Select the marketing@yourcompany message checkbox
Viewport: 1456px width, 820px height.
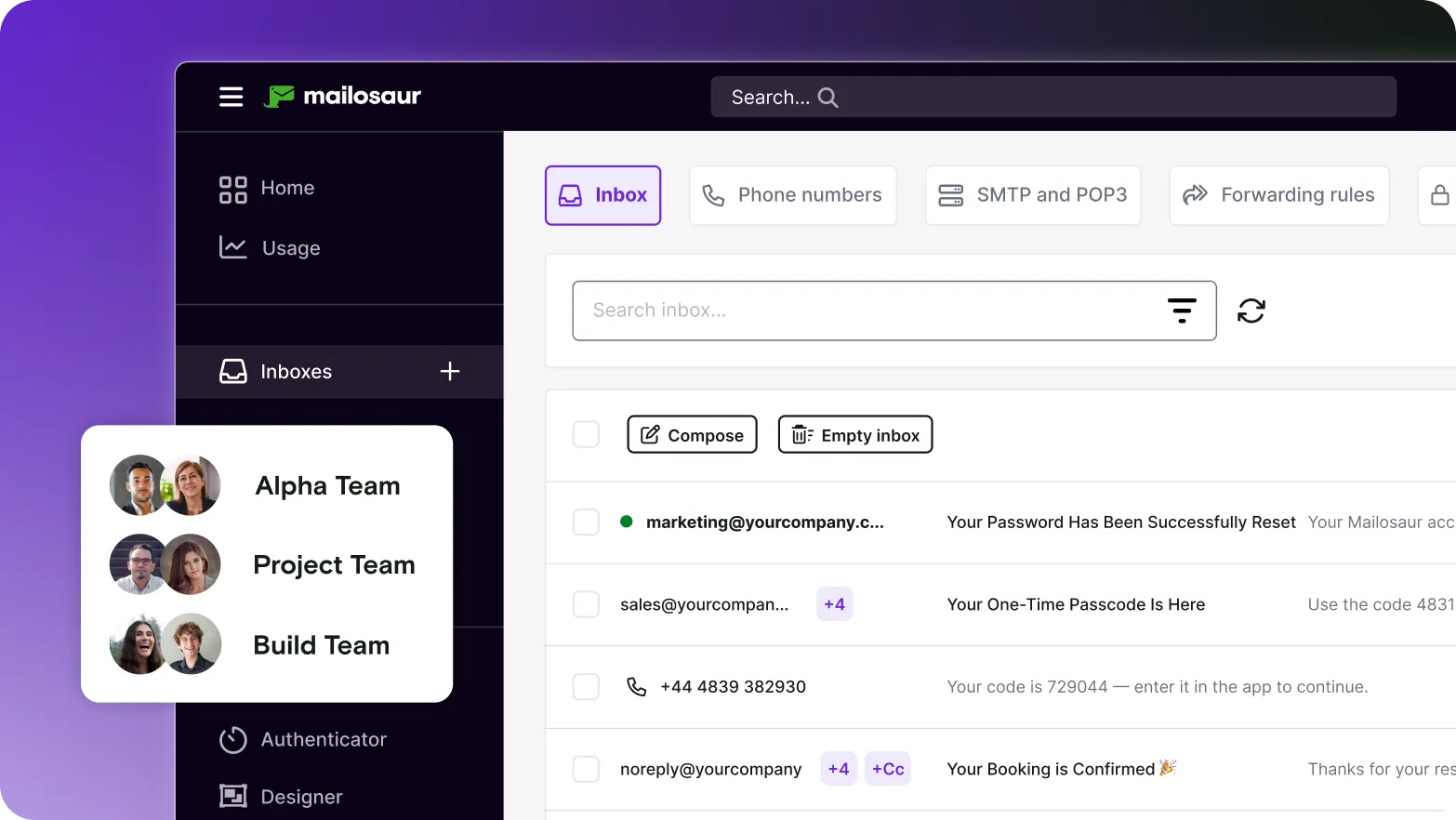[x=586, y=522]
